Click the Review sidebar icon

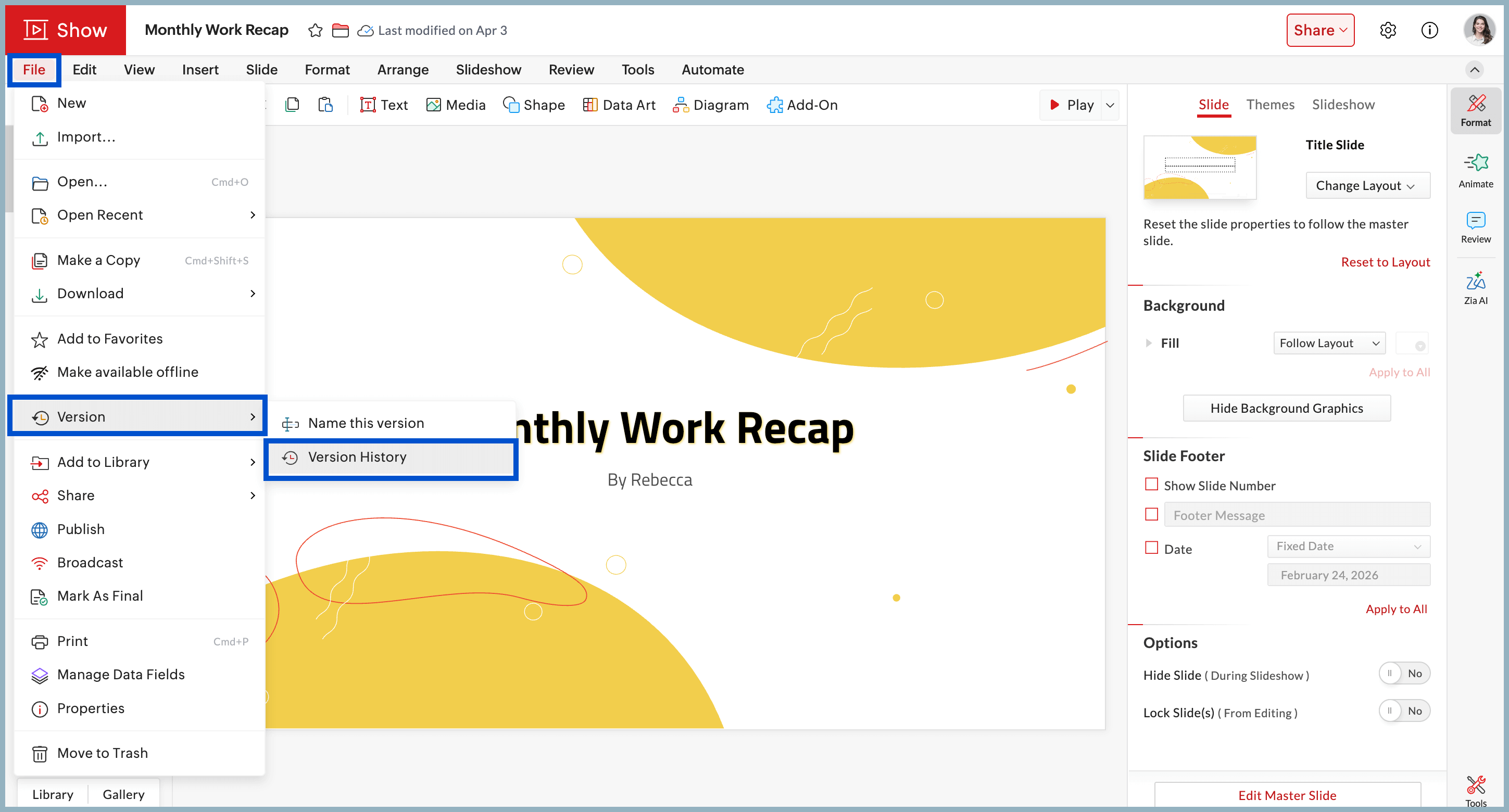[1475, 226]
